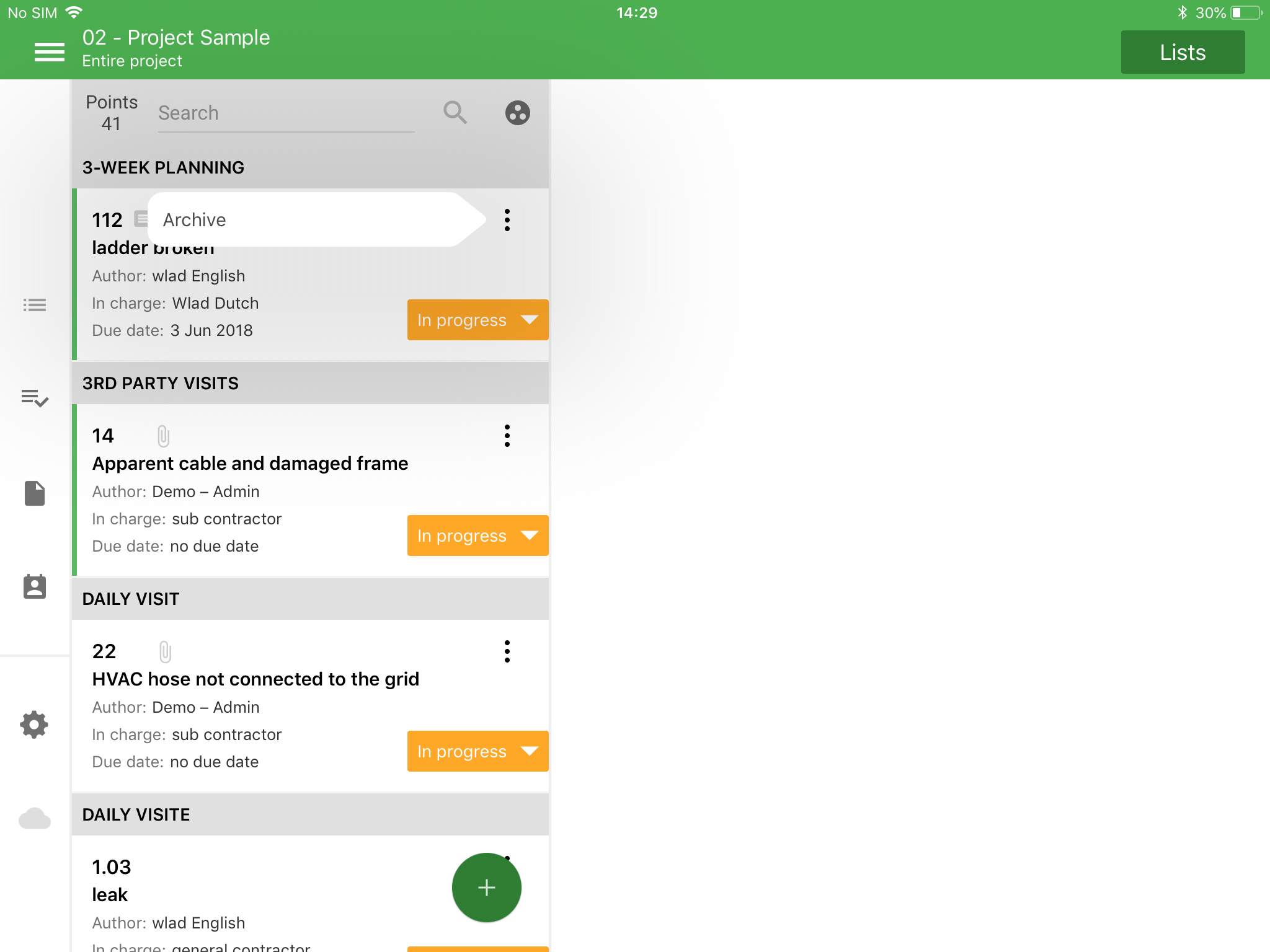Tap the search magnifier icon
The image size is (1270, 952).
455,113
